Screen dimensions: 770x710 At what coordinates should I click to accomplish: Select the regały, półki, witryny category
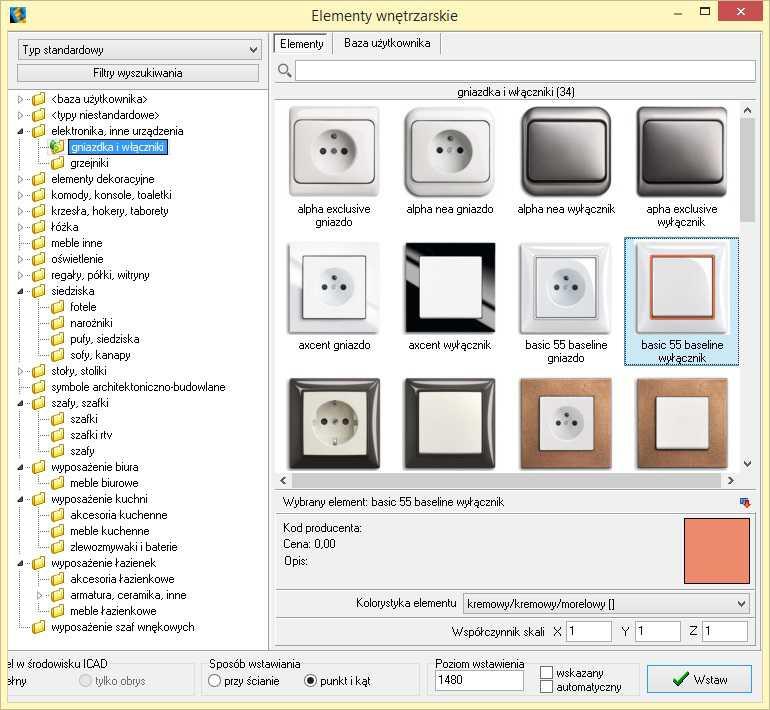coord(100,275)
